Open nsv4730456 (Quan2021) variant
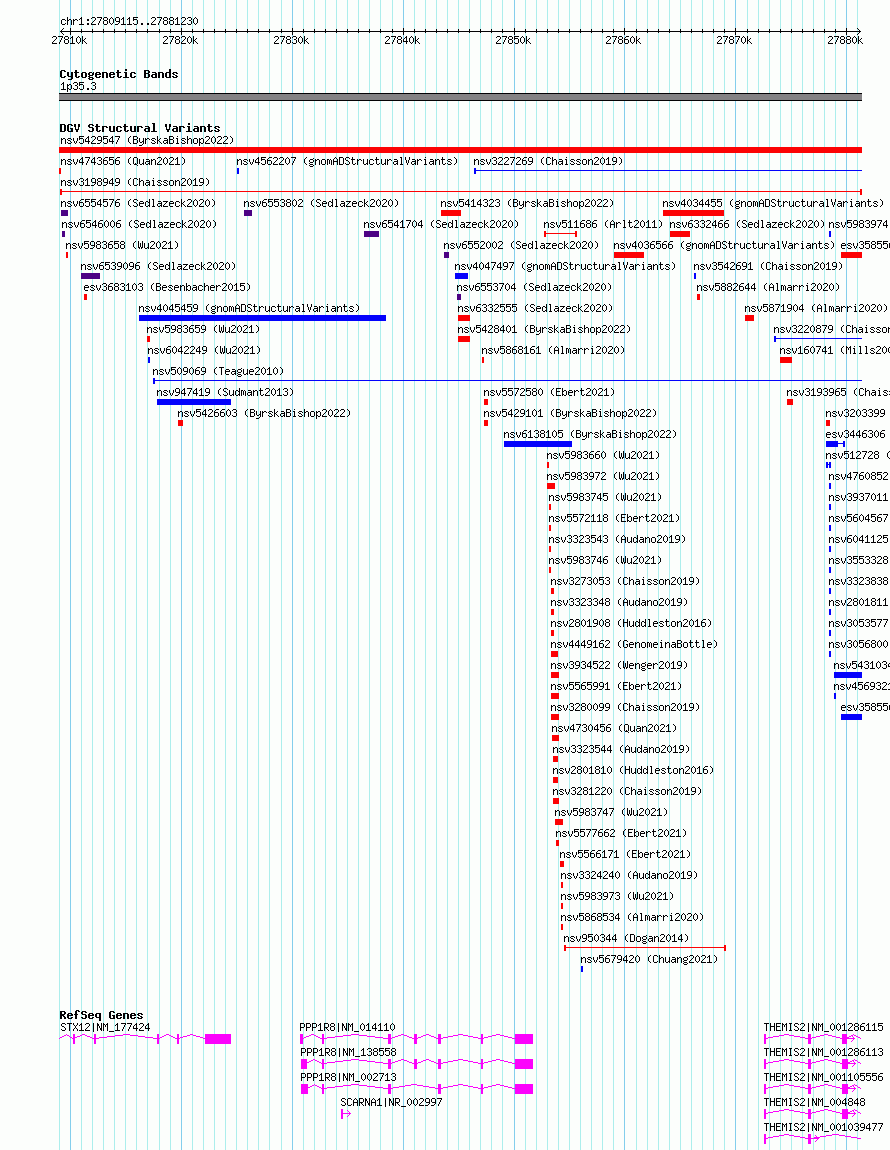Image resolution: width=890 pixels, height=1150 pixels. click(615, 728)
